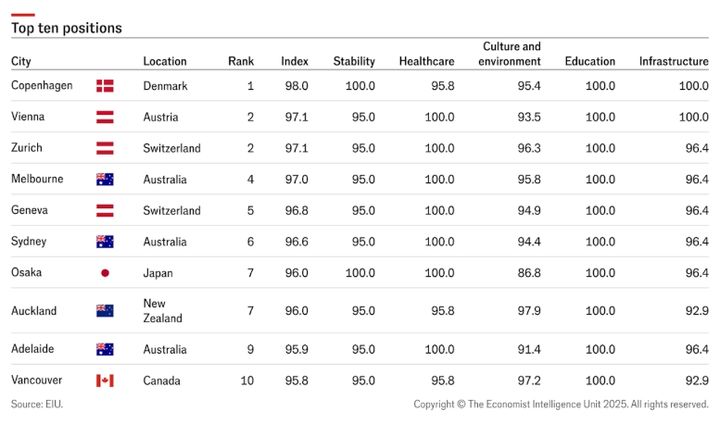Click the Rank column header
Screen dimensions: 720x424
pos(240,62)
